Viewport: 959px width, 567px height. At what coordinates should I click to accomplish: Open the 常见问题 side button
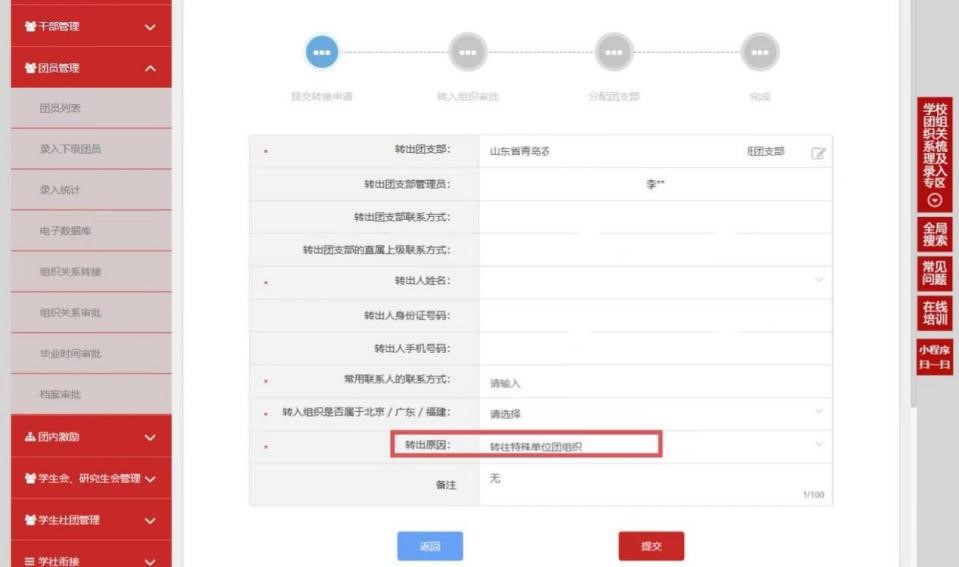pyautogui.click(x=935, y=273)
